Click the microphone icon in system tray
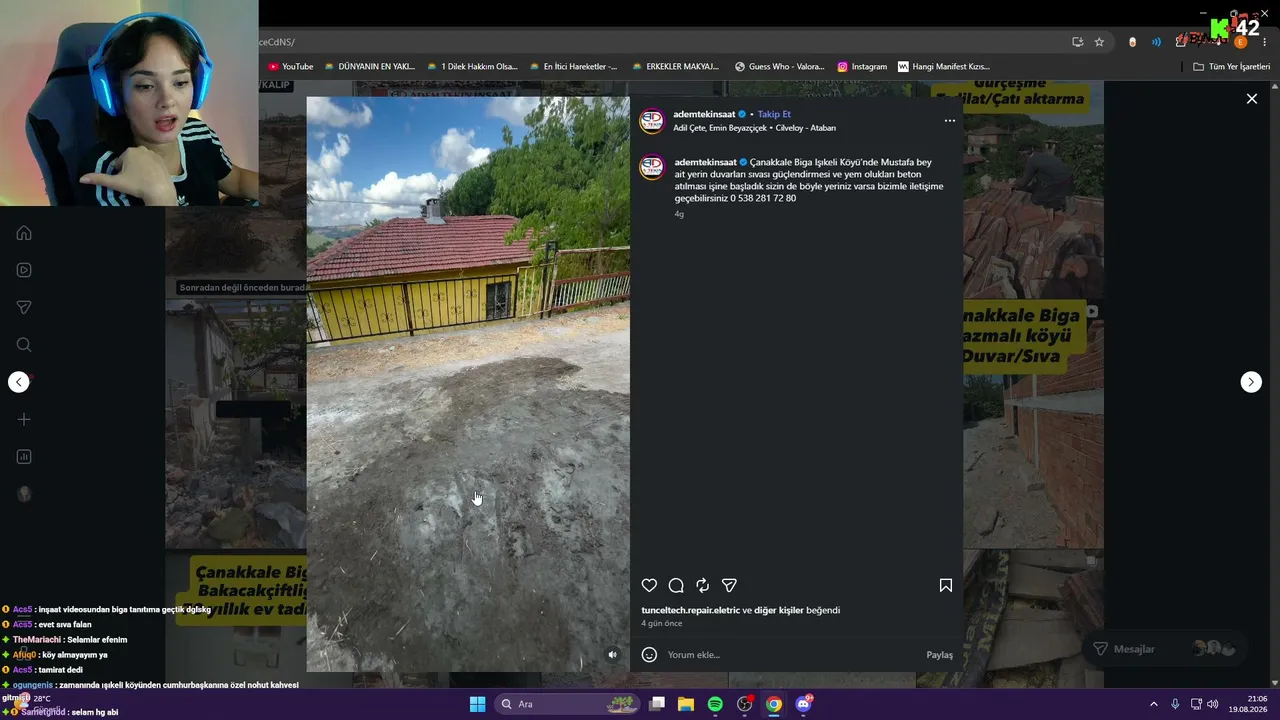The height and width of the screenshot is (720, 1280). 1175,704
